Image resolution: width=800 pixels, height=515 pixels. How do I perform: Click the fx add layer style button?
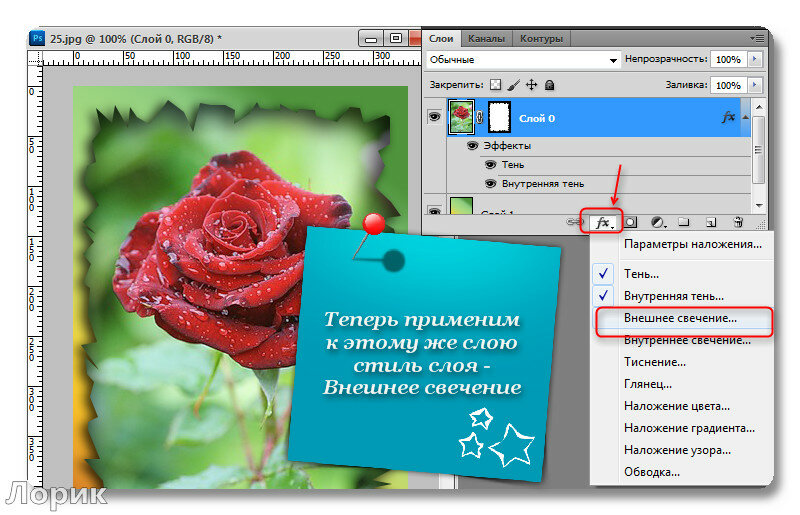[603, 222]
